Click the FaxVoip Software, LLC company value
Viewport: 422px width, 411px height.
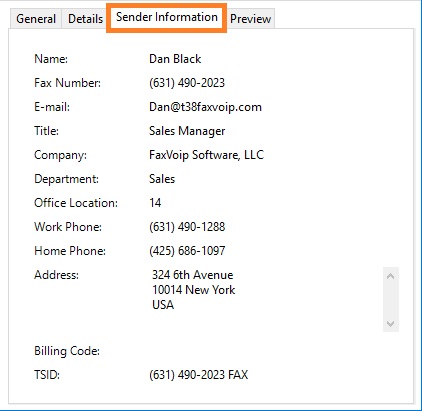pos(206,155)
